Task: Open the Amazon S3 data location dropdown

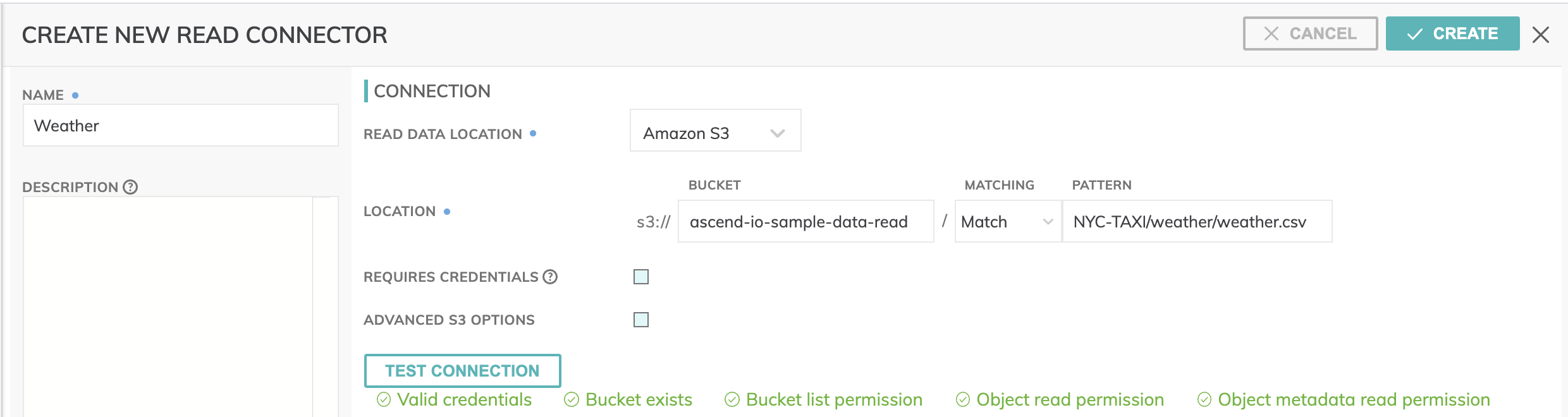Action: click(x=716, y=130)
